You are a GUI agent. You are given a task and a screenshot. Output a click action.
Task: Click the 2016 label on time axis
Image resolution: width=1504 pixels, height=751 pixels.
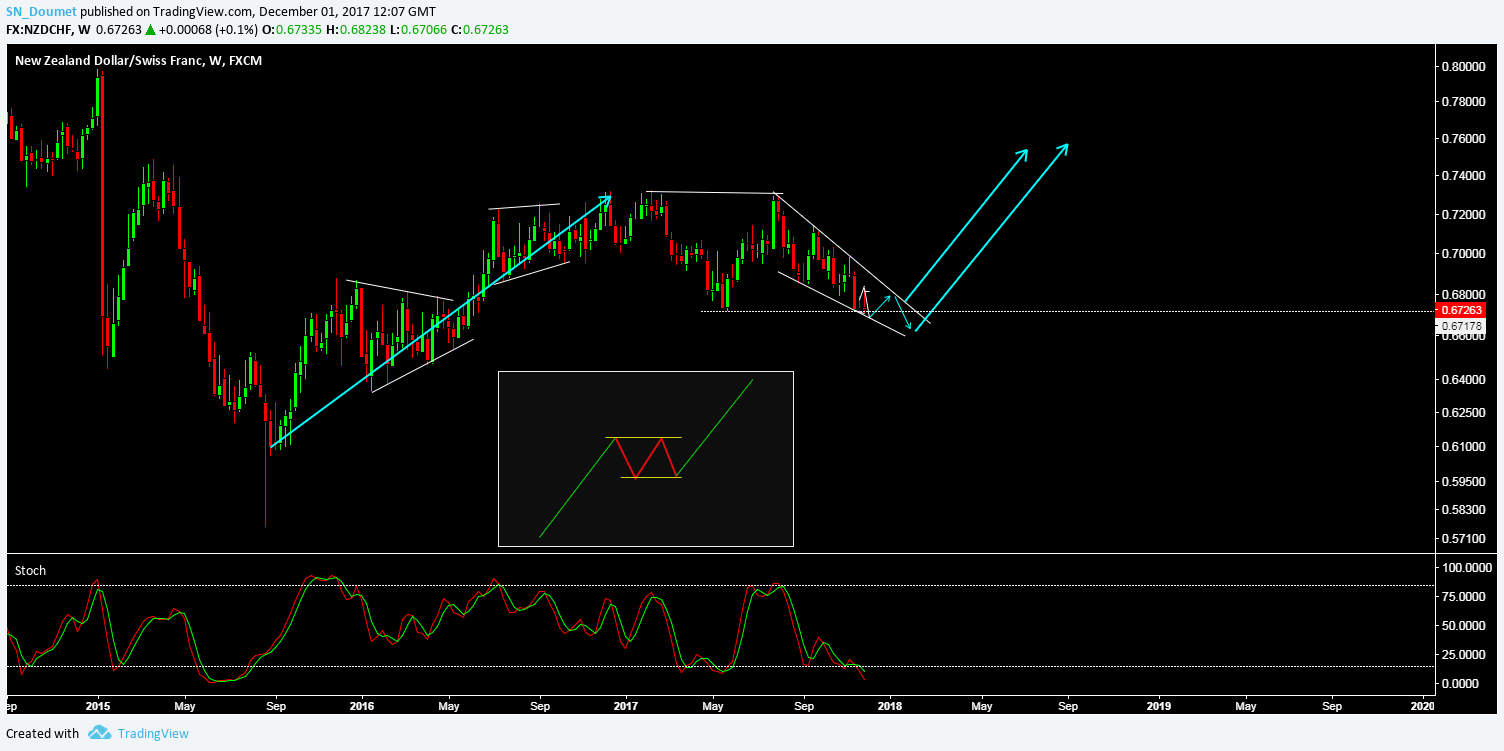[362, 706]
